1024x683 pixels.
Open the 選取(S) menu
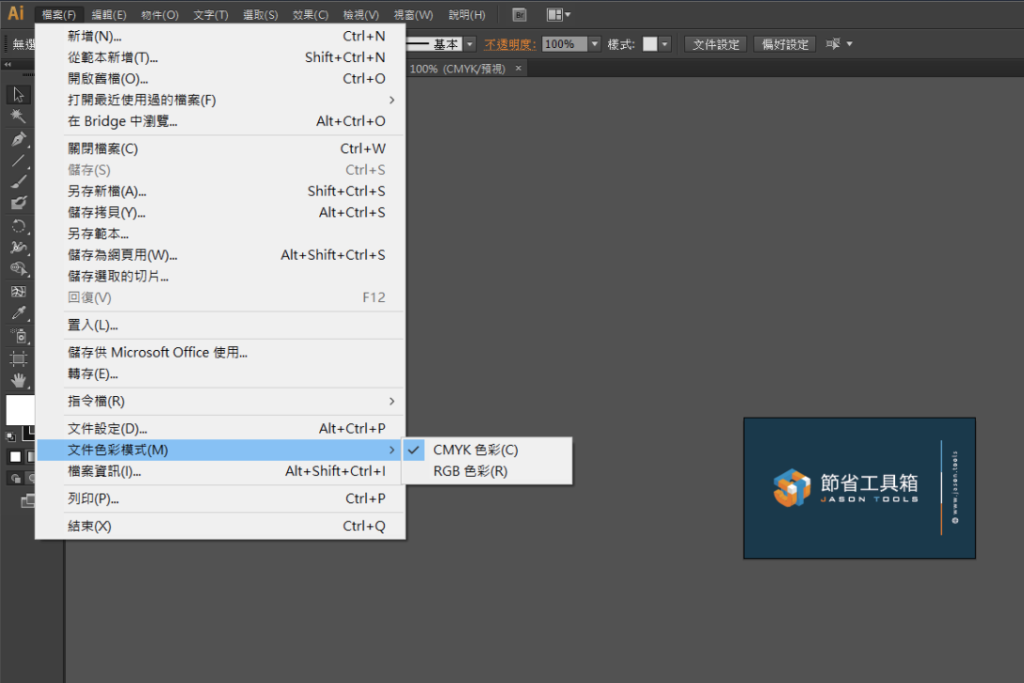point(260,14)
